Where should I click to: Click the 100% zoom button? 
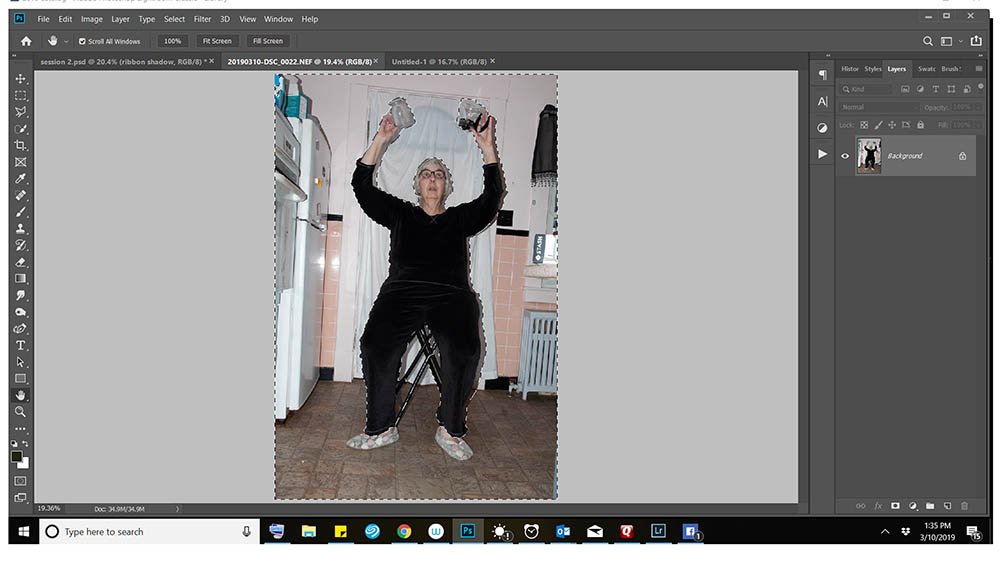coord(172,41)
